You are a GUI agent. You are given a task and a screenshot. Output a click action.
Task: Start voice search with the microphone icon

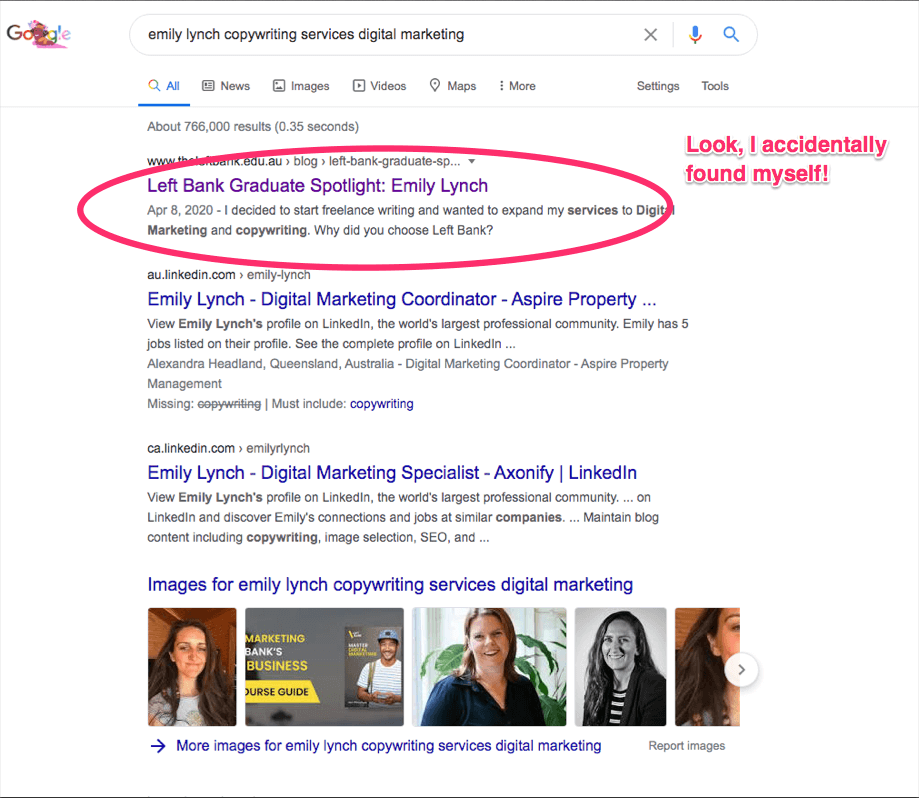[695, 35]
